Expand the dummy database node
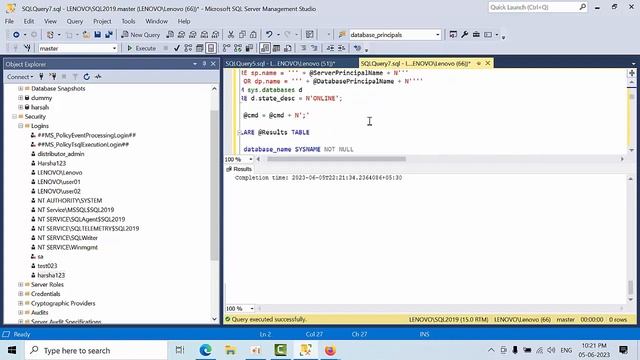640x360 pixels. 20,98
